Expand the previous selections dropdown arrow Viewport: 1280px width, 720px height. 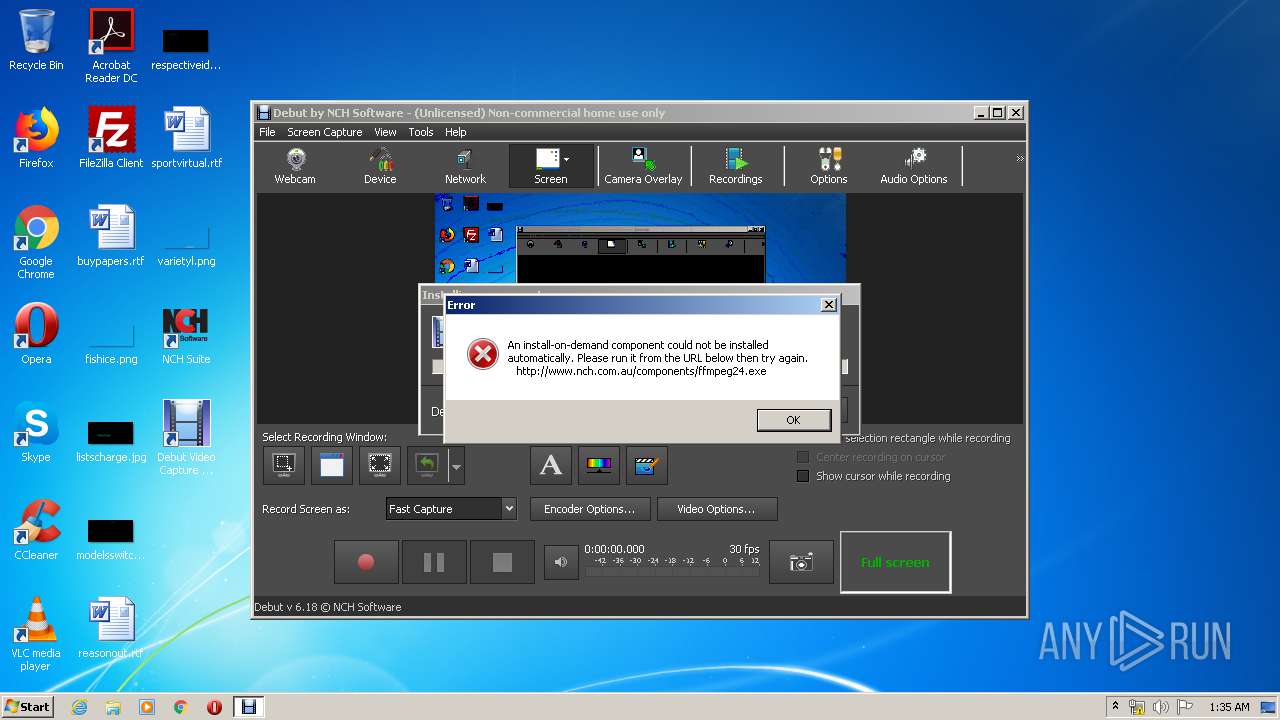tap(456, 465)
